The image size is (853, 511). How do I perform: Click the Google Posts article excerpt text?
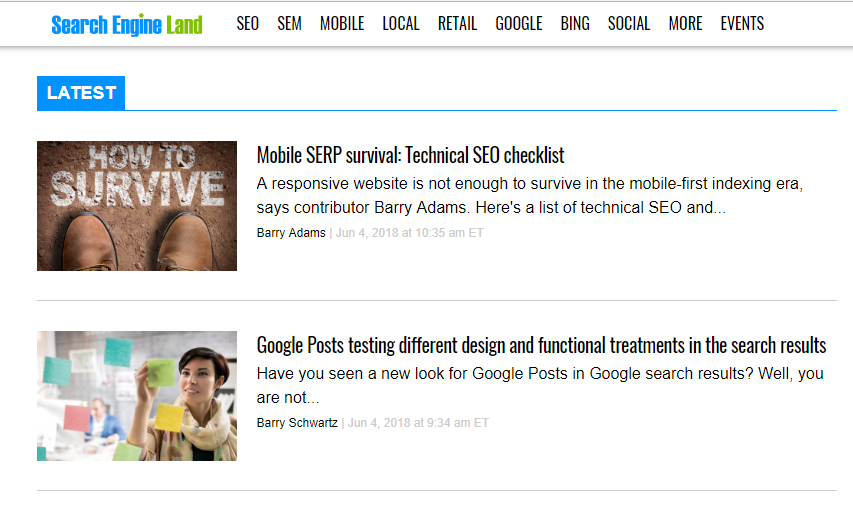point(540,385)
